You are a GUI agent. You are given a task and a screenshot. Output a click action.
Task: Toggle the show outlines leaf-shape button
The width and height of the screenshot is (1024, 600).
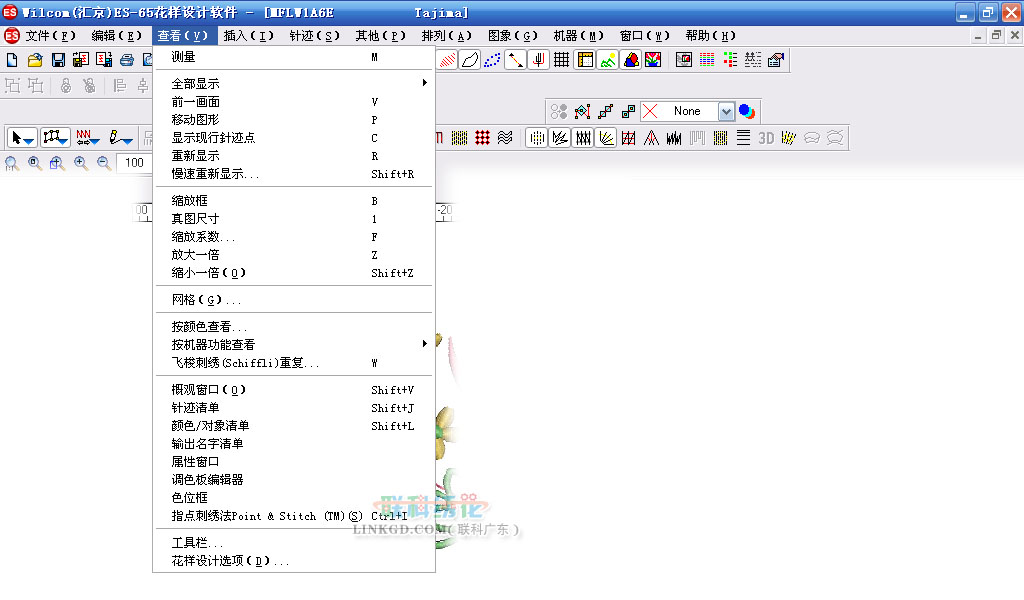click(x=468, y=60)
